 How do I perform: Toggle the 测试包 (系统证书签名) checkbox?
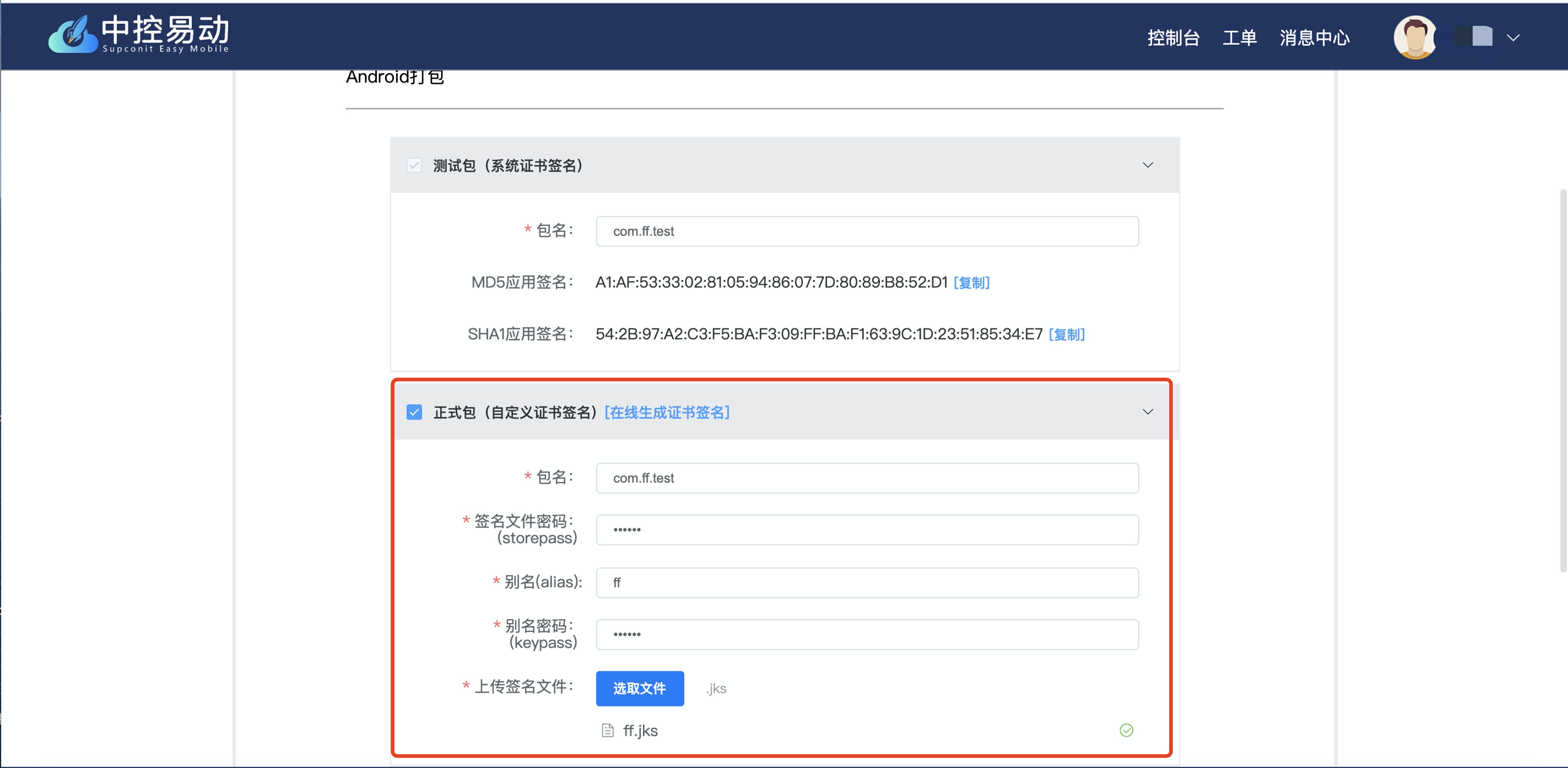[x=414, y=165]
